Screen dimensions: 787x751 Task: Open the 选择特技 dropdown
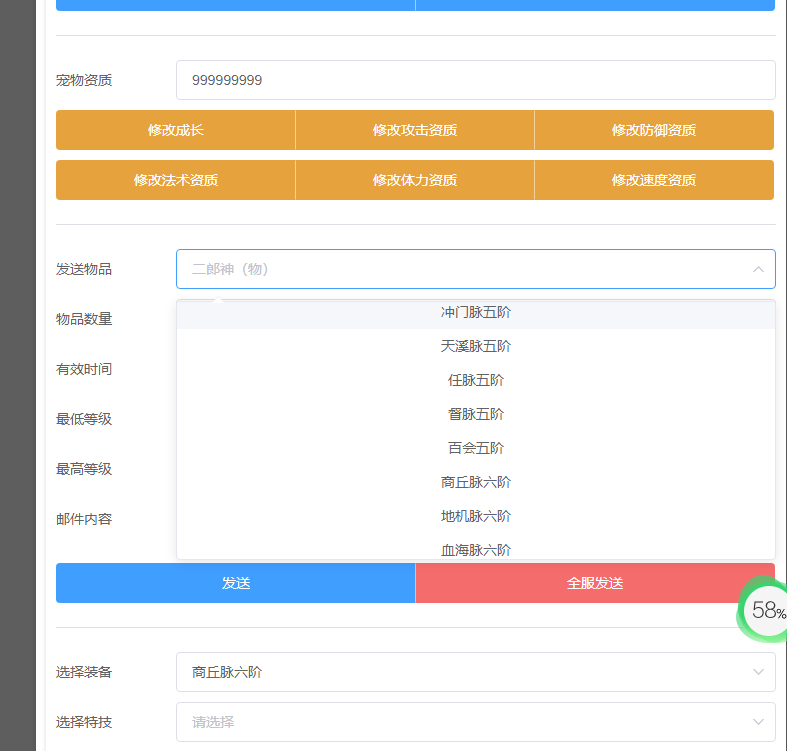[475, 722]
